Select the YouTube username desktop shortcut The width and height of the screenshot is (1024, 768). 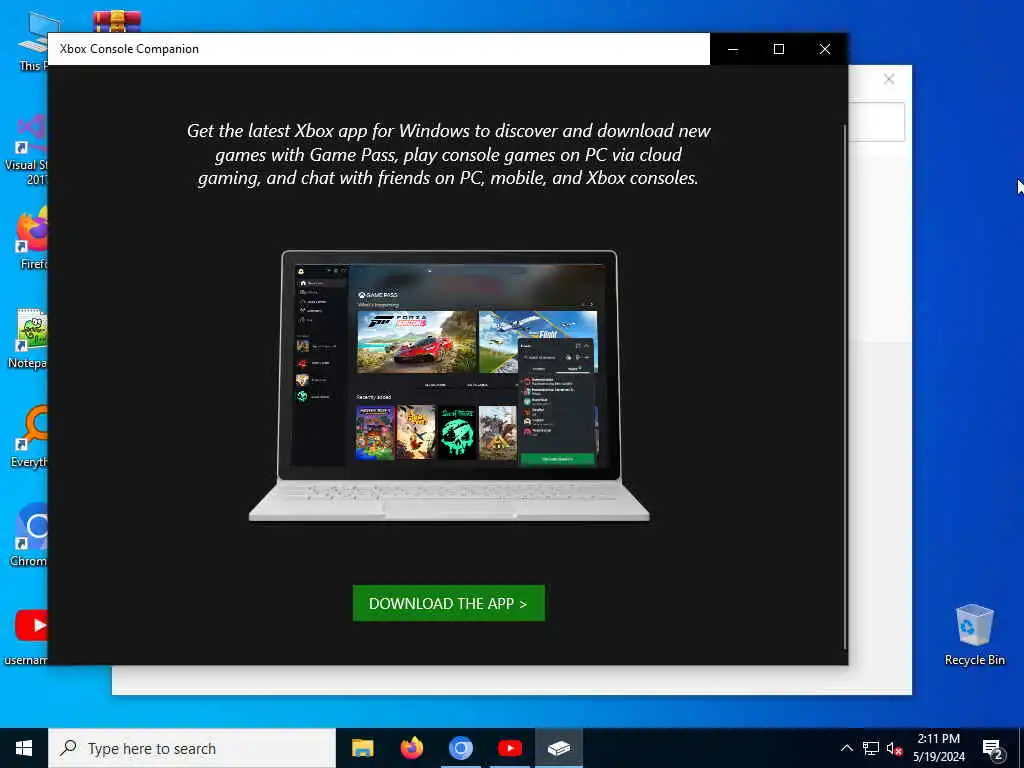click(x=27, y=635)
